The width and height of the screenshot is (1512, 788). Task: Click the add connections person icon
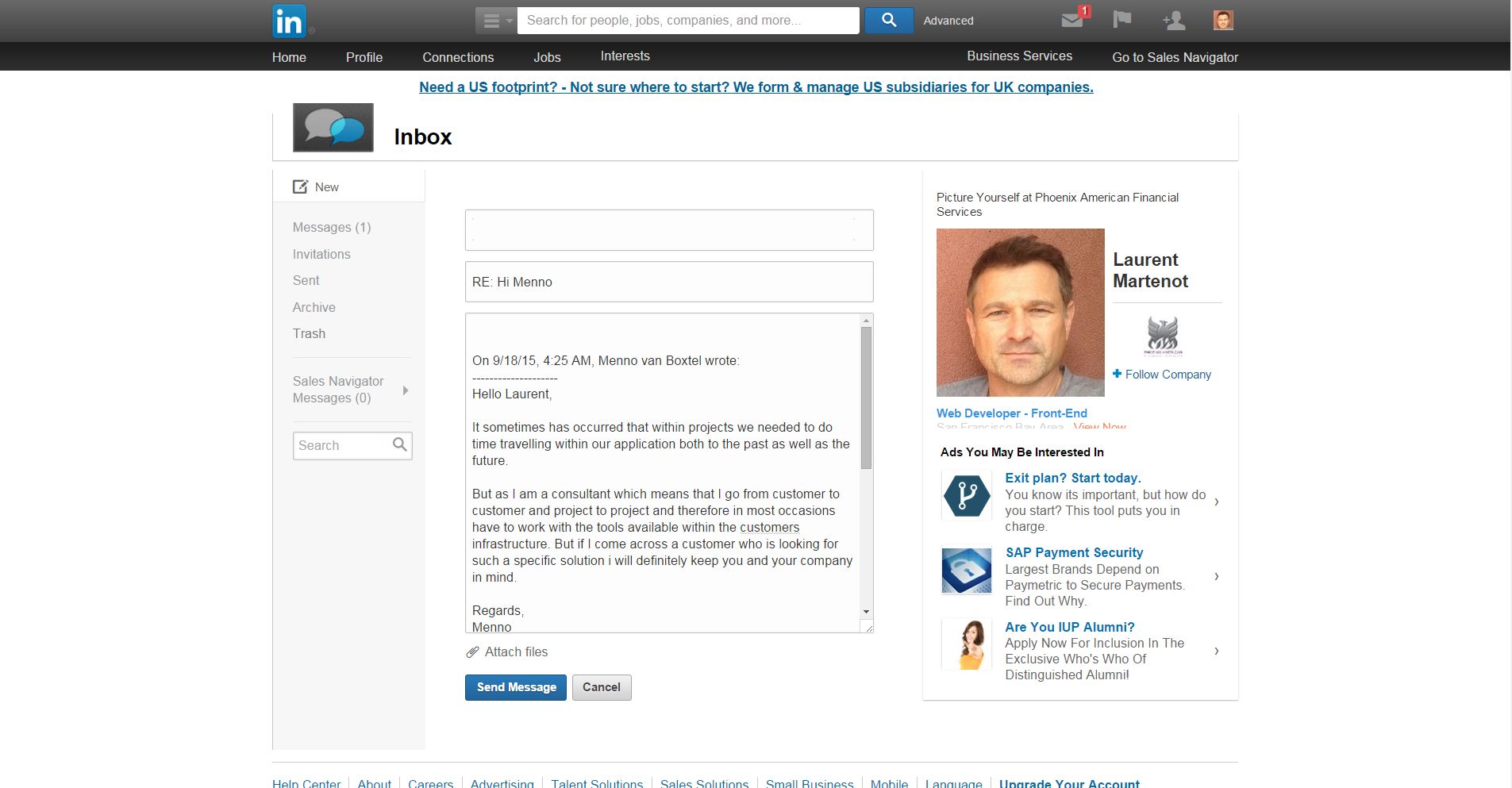pos(1173,21)
